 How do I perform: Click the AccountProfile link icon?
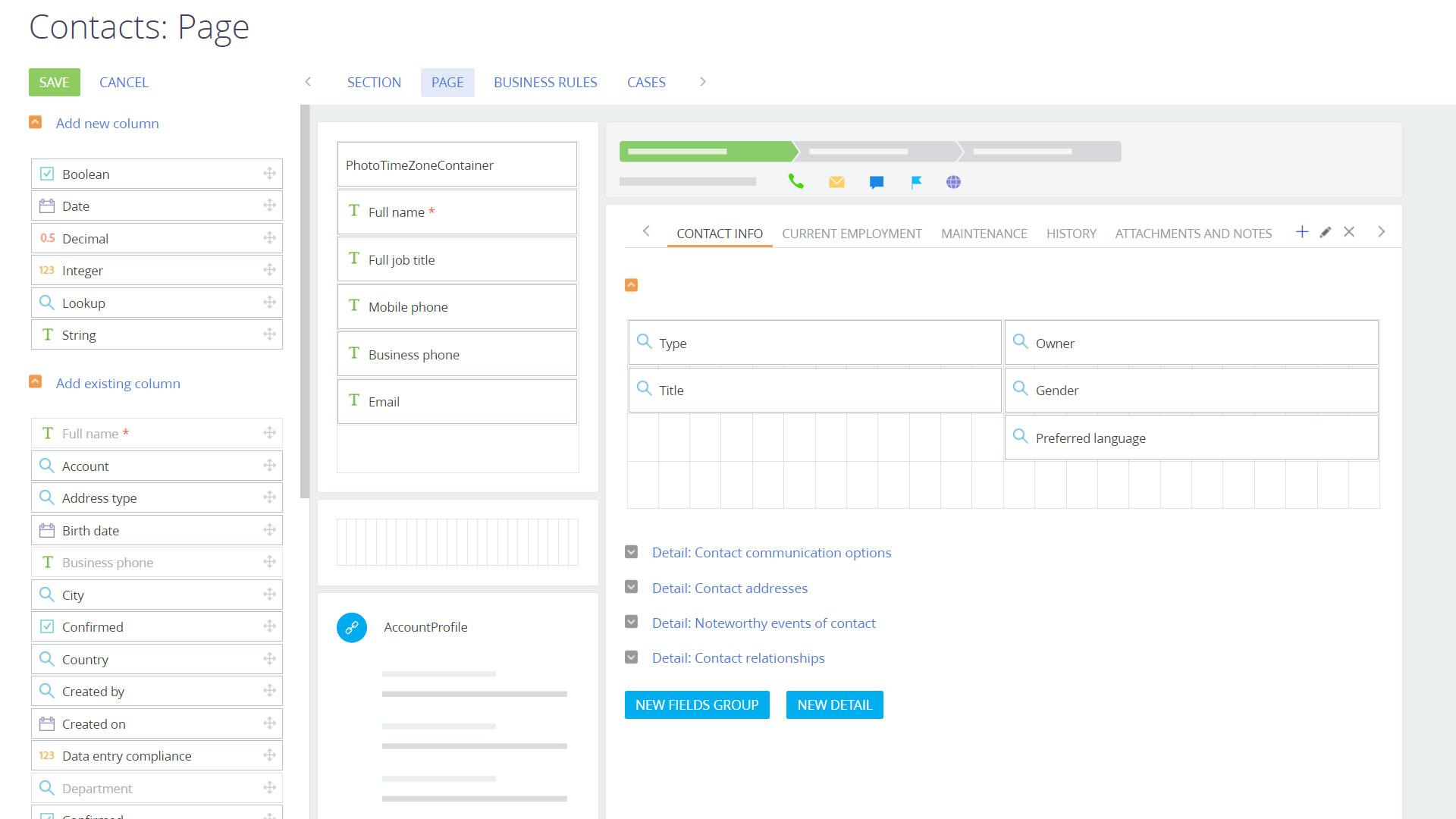click(x=352, y=627)
